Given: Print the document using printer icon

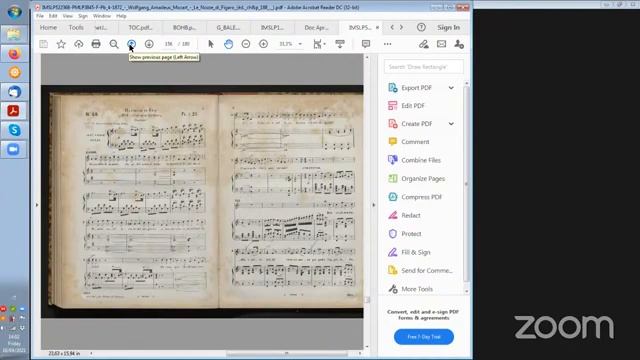Looking at the screenshot, I should pos(96,44).
